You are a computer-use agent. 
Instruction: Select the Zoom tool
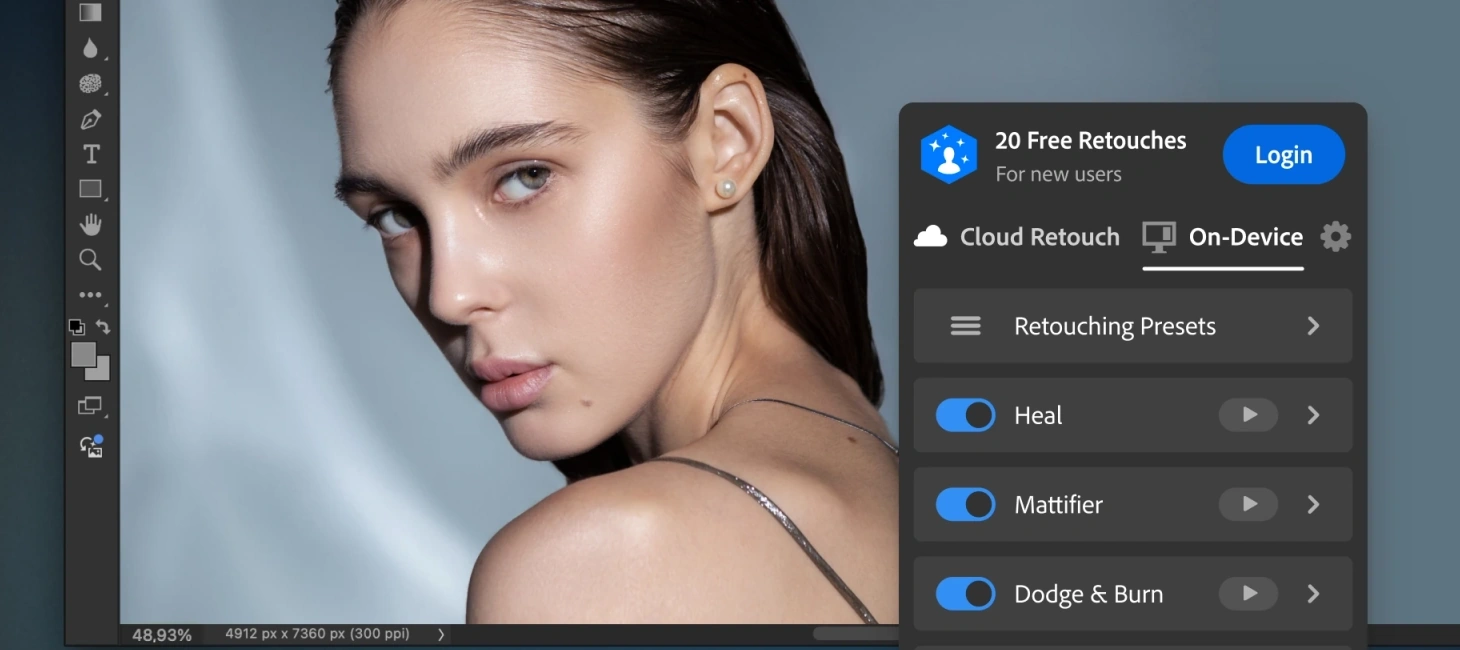click(91, 260)
